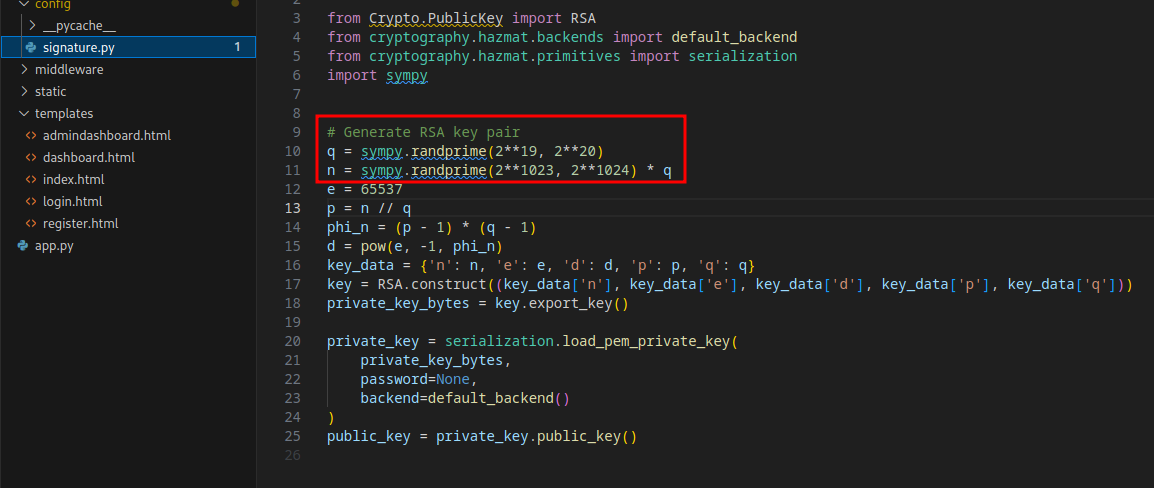Click the HTML icon next to register.html
Screen dimensions: 1154x488
tap(32, 223)
